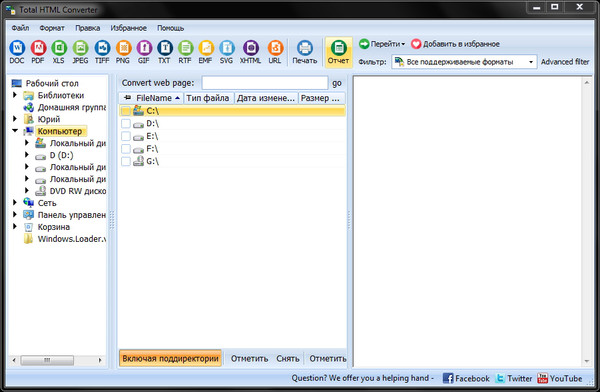Focus the Convert web page field
Screen dimensions: 600x392
(265, 83)
